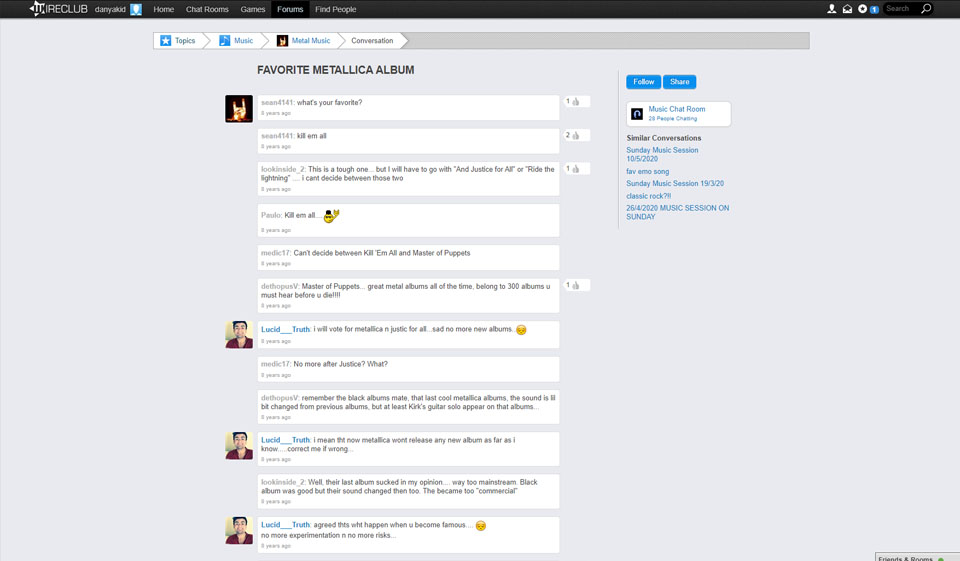Open the friends icon in the top bar
960x561 pixels.
tap(831, 9)
